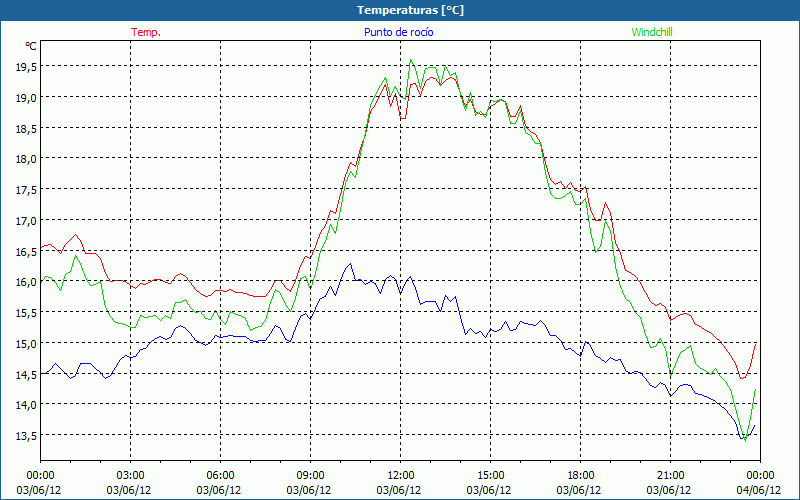Click the 21:00 time axis label
Image resolution: width=800 pixels, height=500 pixels.
point(670,476)
